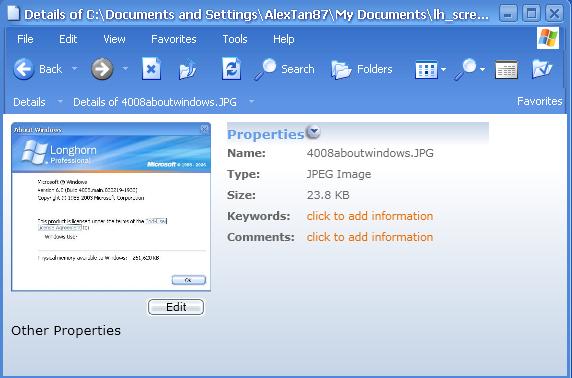Image resolution: width=572 pixels, height=378 pixels.
Task: Open the Help menu
Action: click(284, 39)
